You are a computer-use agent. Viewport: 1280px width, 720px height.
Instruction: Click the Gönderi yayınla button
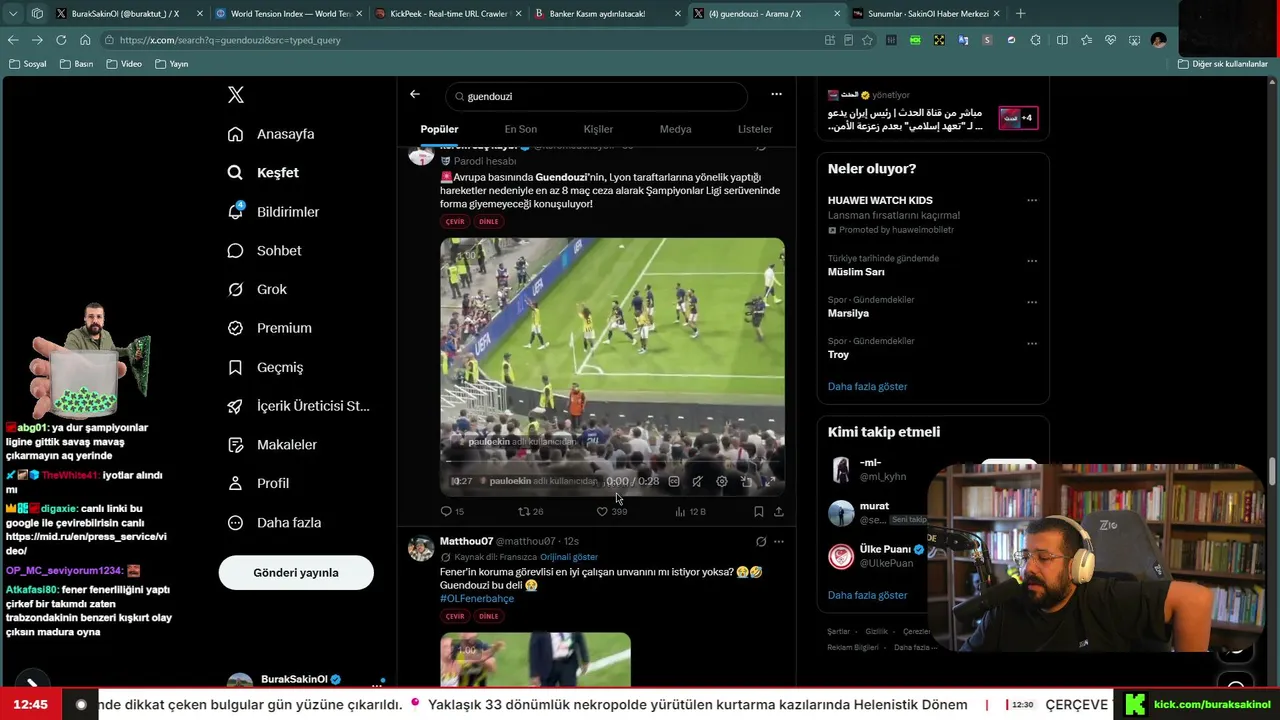296,573
